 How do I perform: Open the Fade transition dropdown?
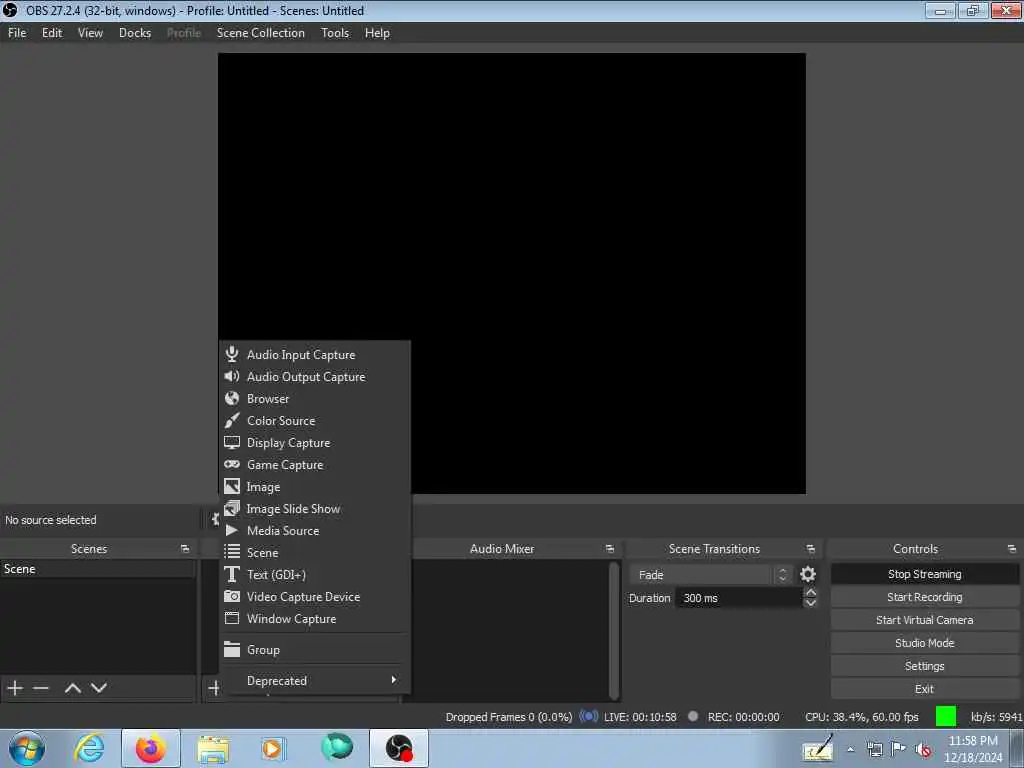(711, 575)
